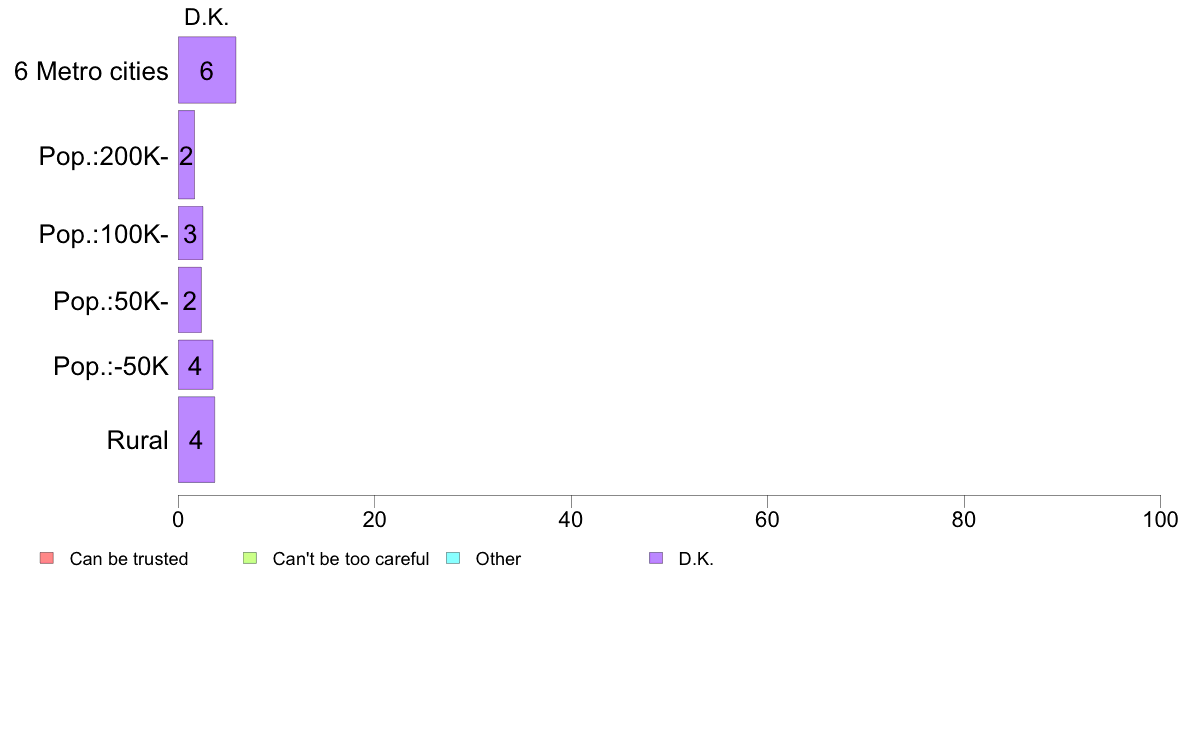The width and height of the screenshot is (1188, 736).
Task: Select the Pop.:100K- bar showing 3
Action: pos(190,233)
